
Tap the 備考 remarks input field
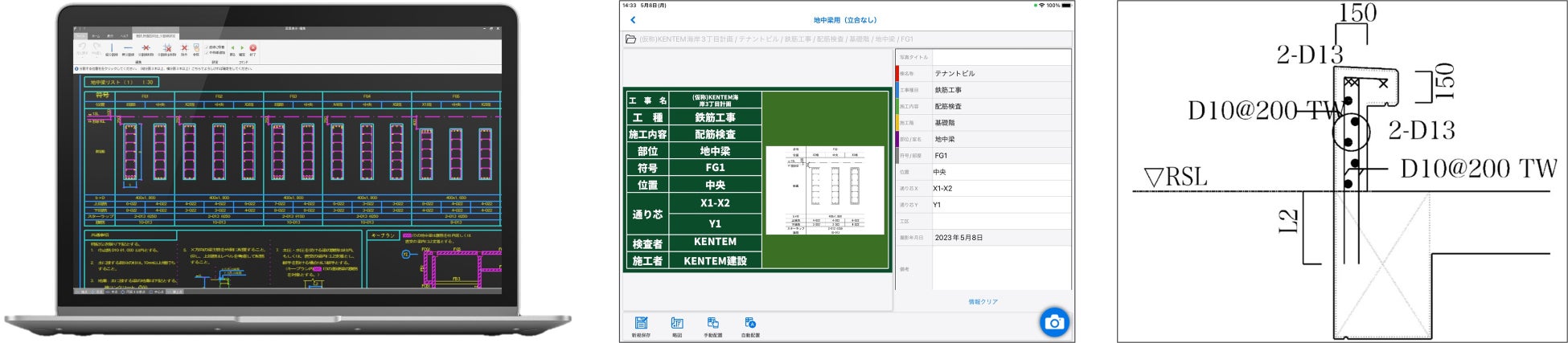pyautogui.click(x=1001, y=268)
